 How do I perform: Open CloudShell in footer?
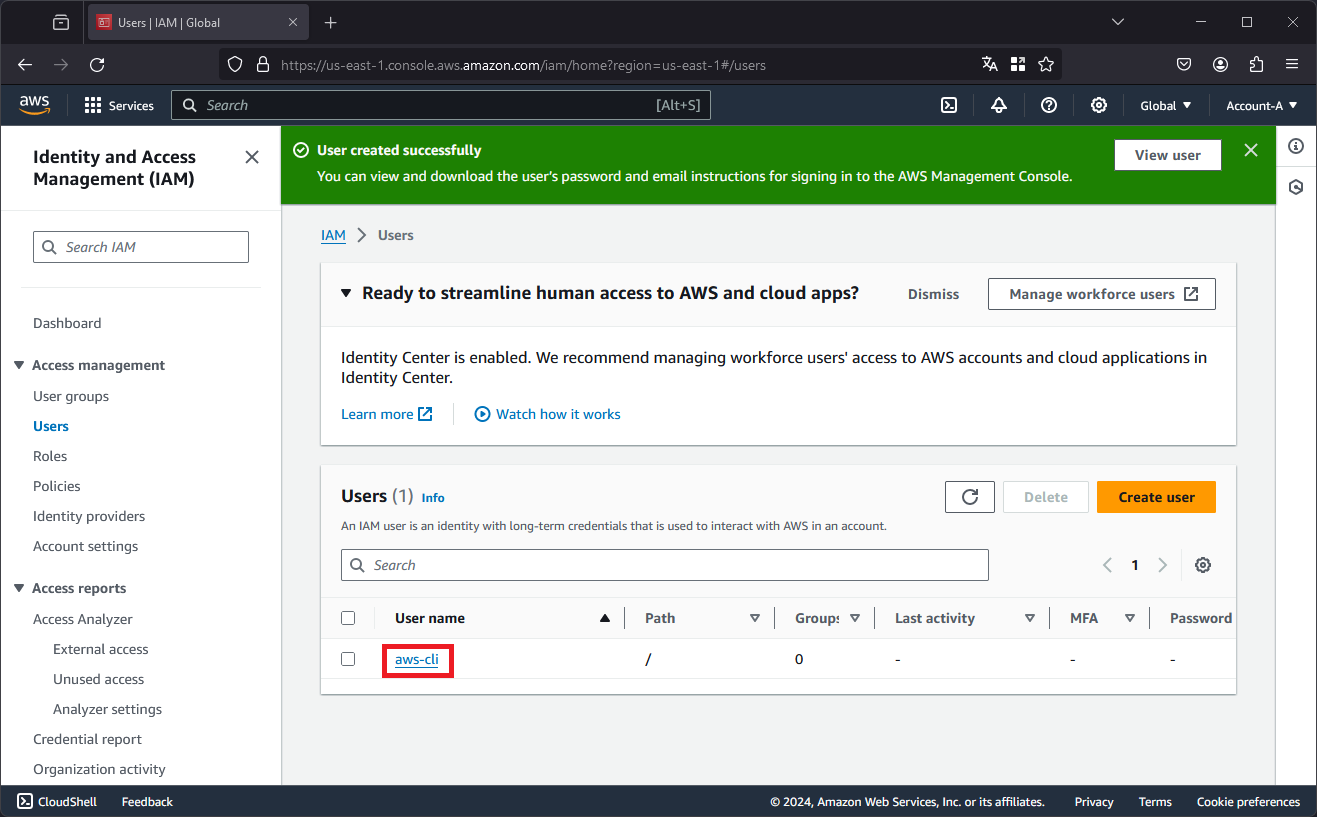pos(58,801)
